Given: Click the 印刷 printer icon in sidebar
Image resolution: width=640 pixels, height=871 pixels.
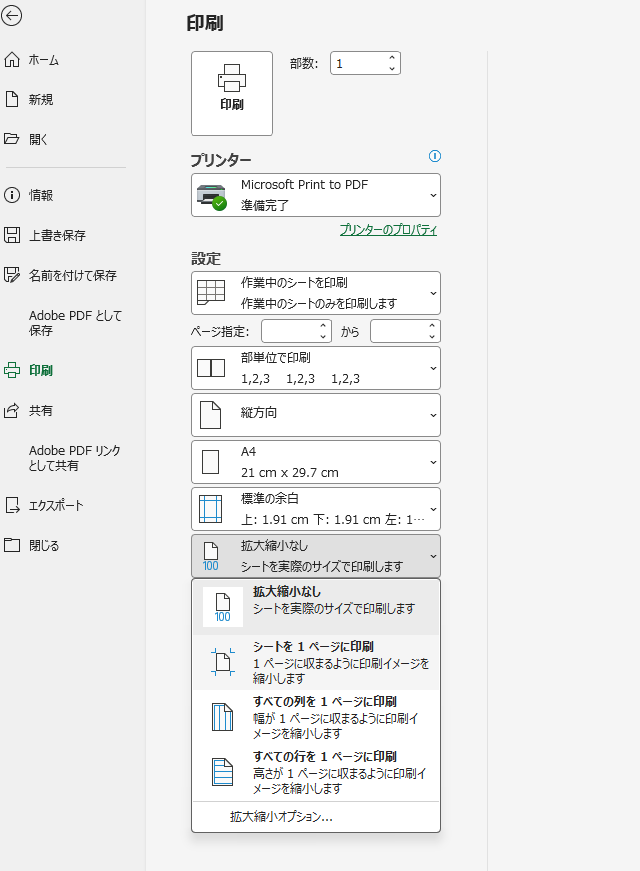Looking at the screenshot, I should 12,370.
